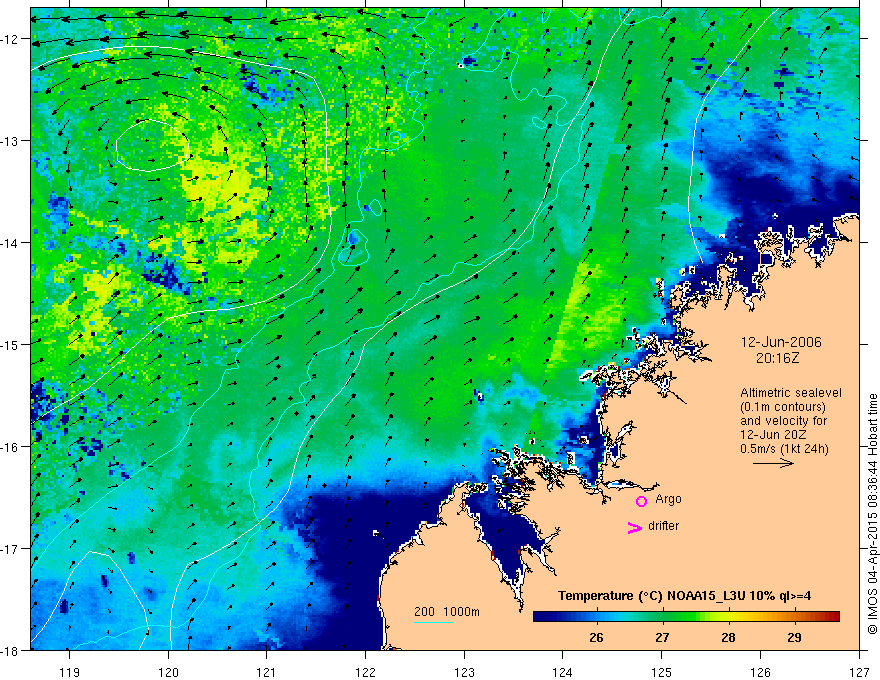Click the latitude axis label "-13"

tap(10, 141)
